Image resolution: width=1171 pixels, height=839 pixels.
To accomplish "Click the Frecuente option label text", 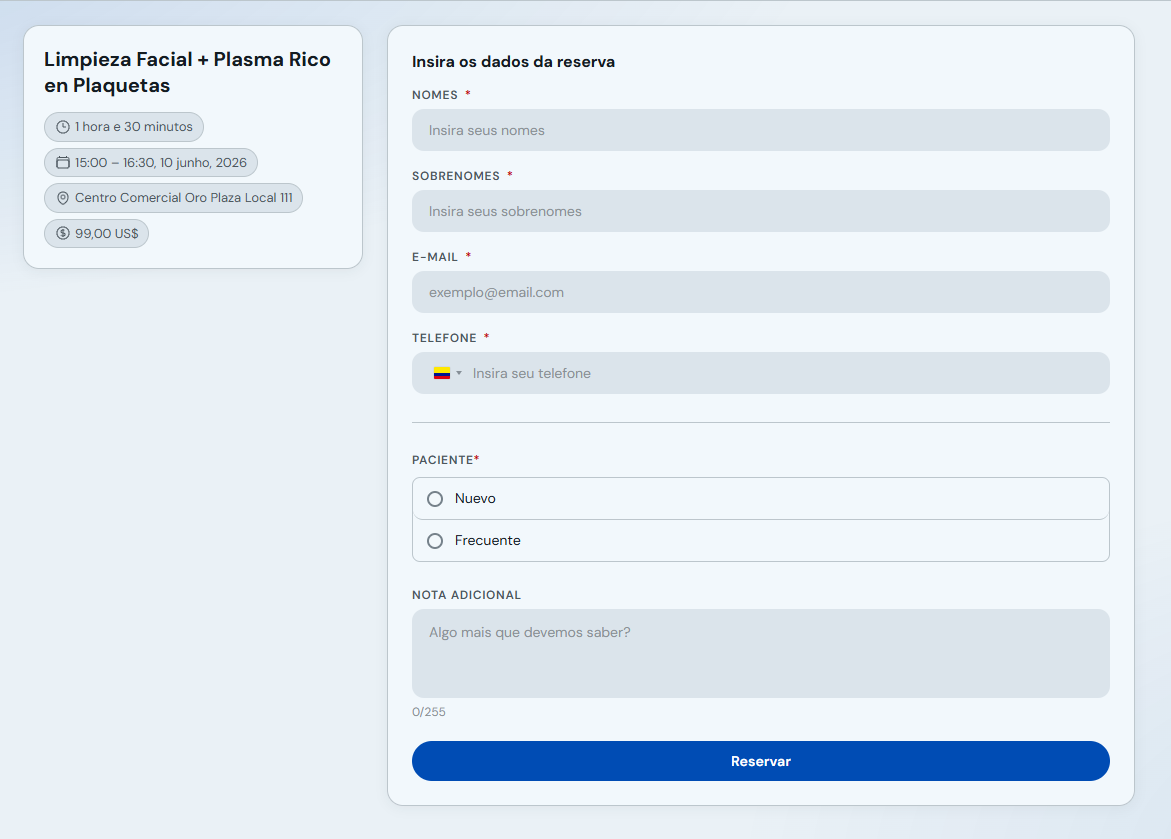I will [488, 541].
